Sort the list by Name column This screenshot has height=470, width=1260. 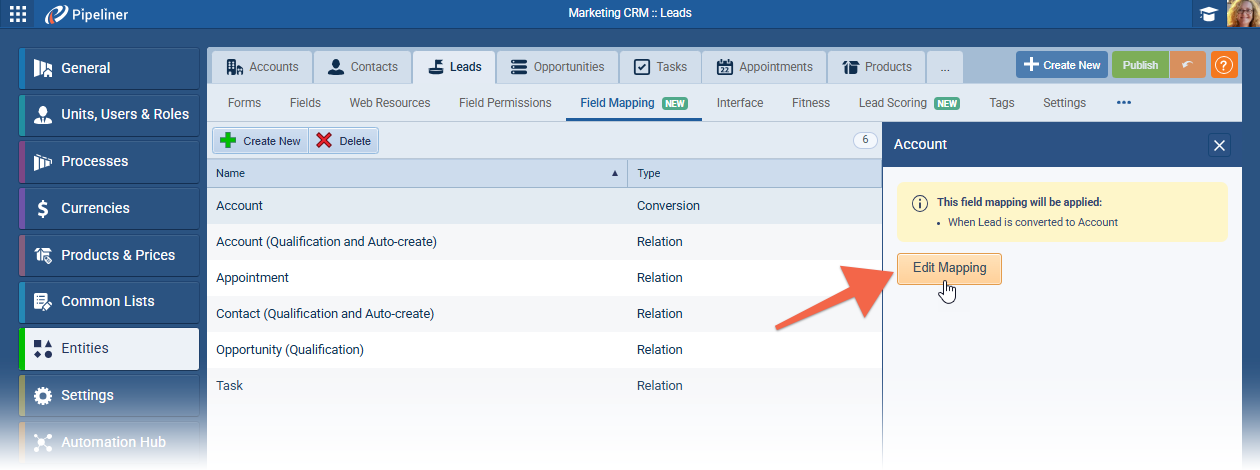[416, 173]
